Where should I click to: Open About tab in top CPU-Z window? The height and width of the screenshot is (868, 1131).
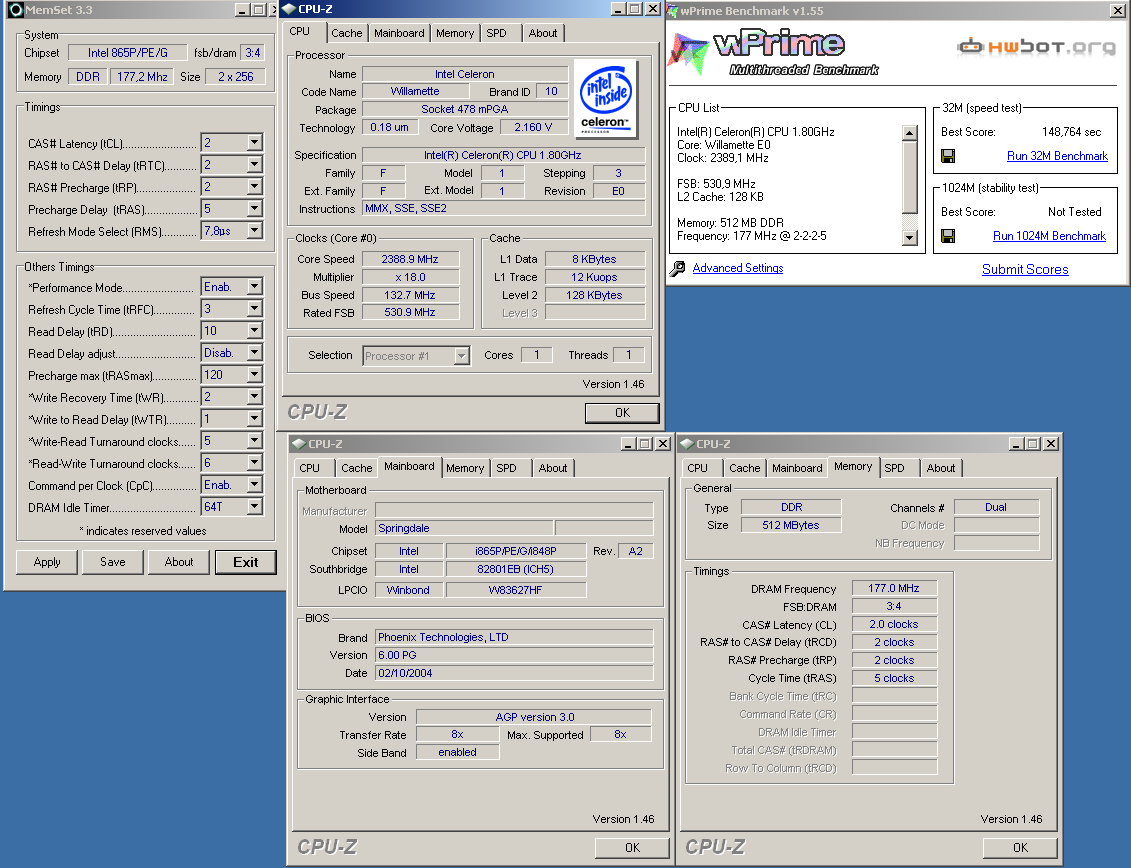pyautogui.click(x=542, y=33)
